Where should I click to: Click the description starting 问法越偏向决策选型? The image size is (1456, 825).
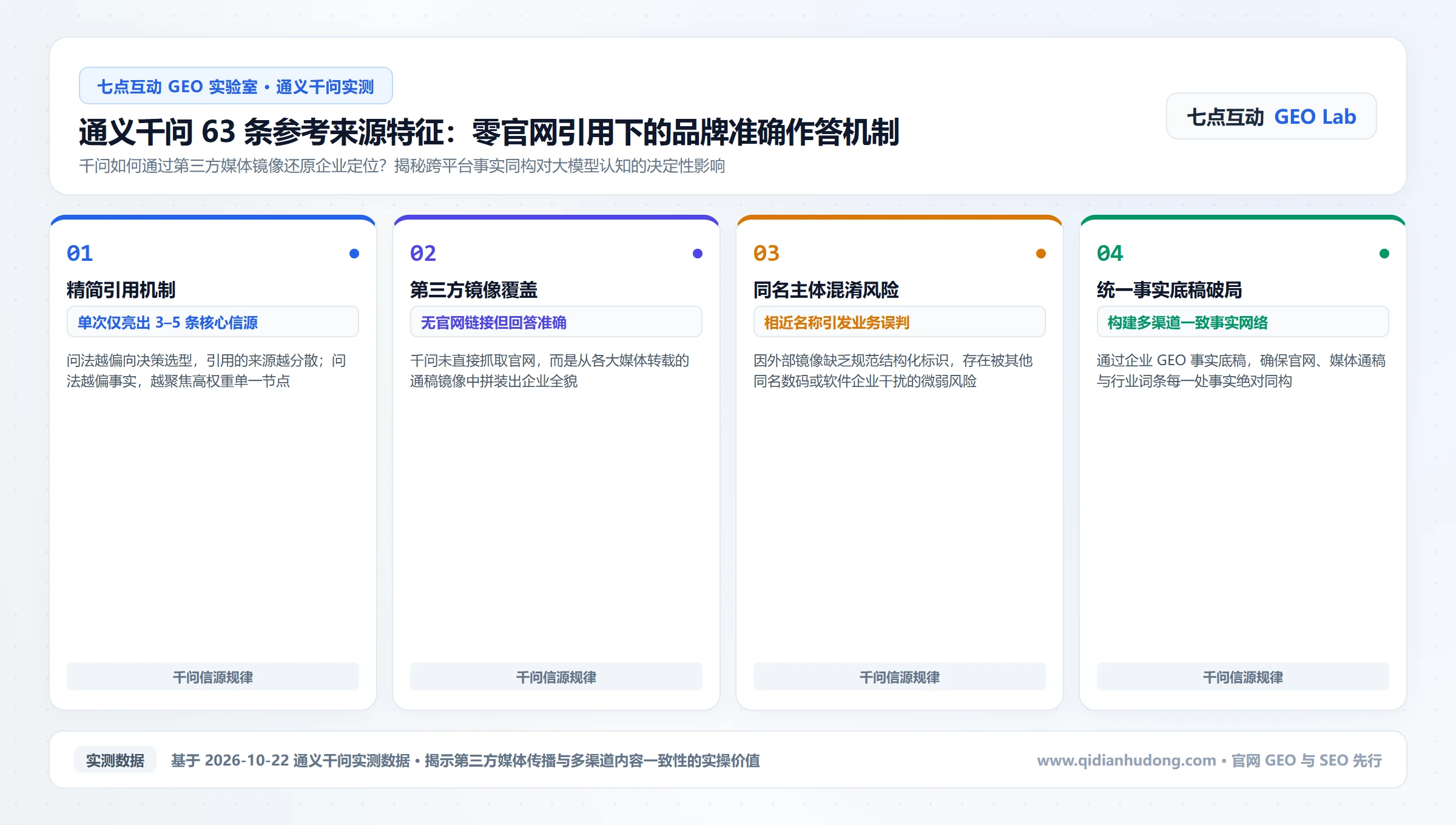pyautogui.click(x=207, y=371)
